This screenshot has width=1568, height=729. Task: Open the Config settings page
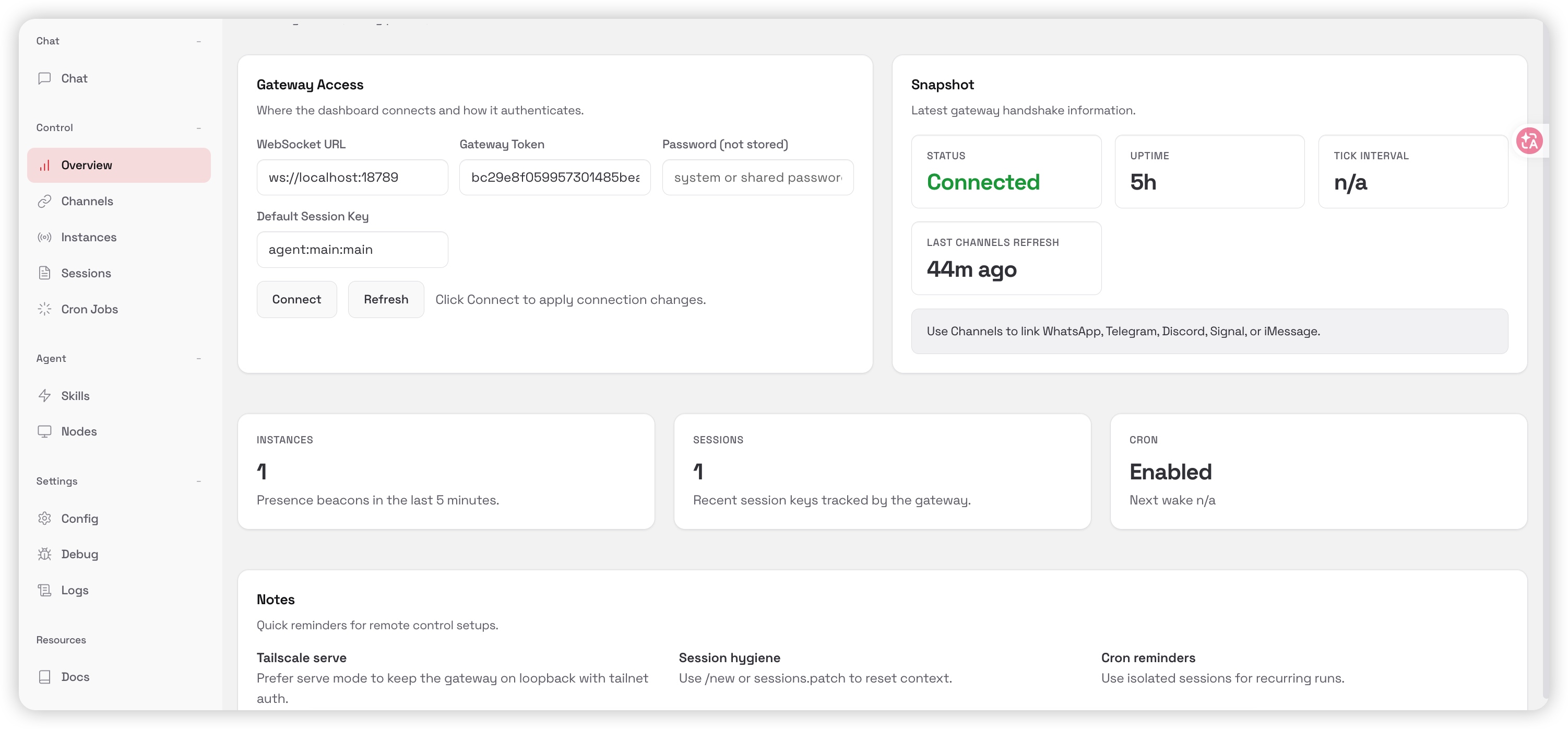79,519
